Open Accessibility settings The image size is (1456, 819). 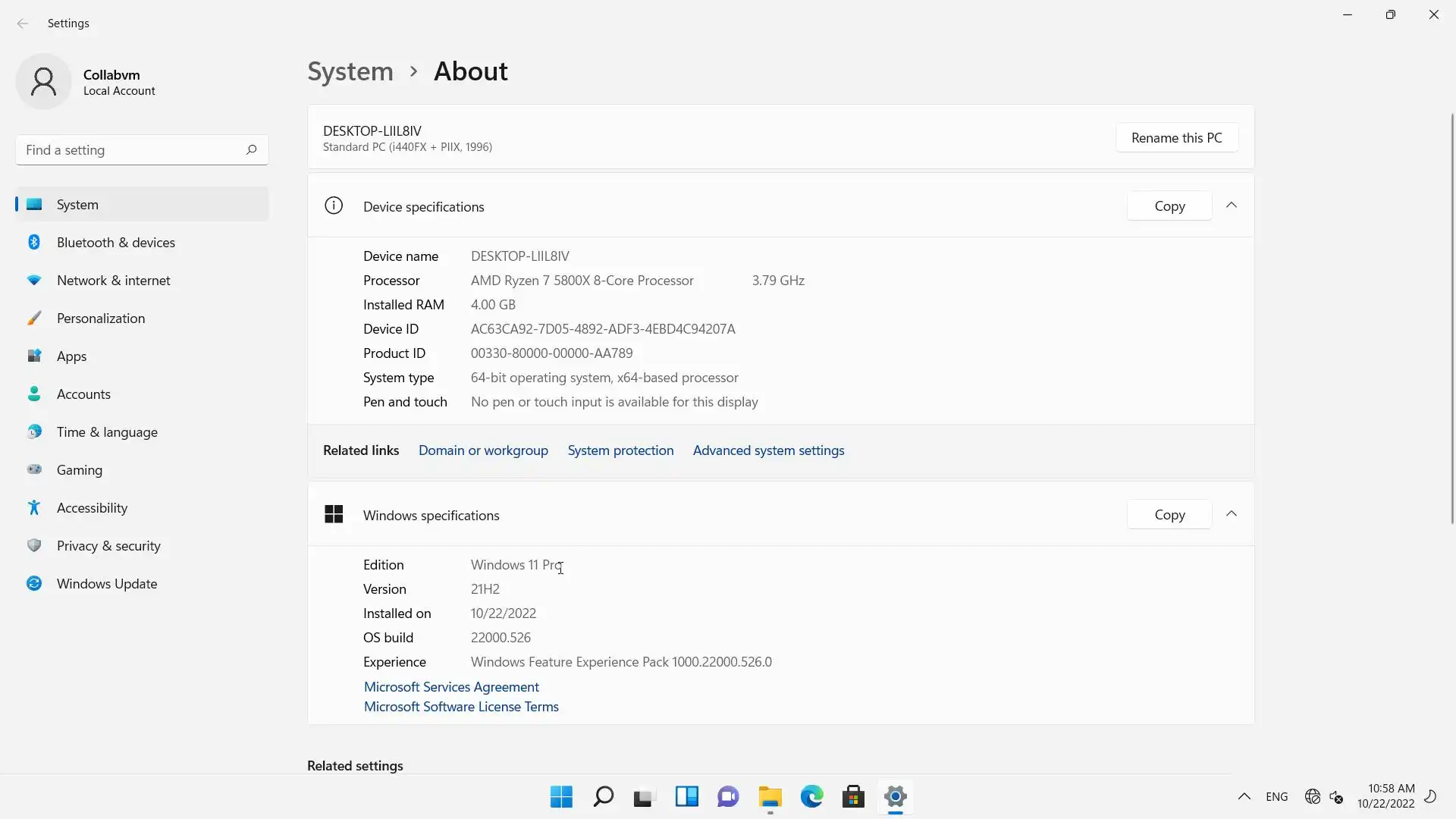[92, 508]
